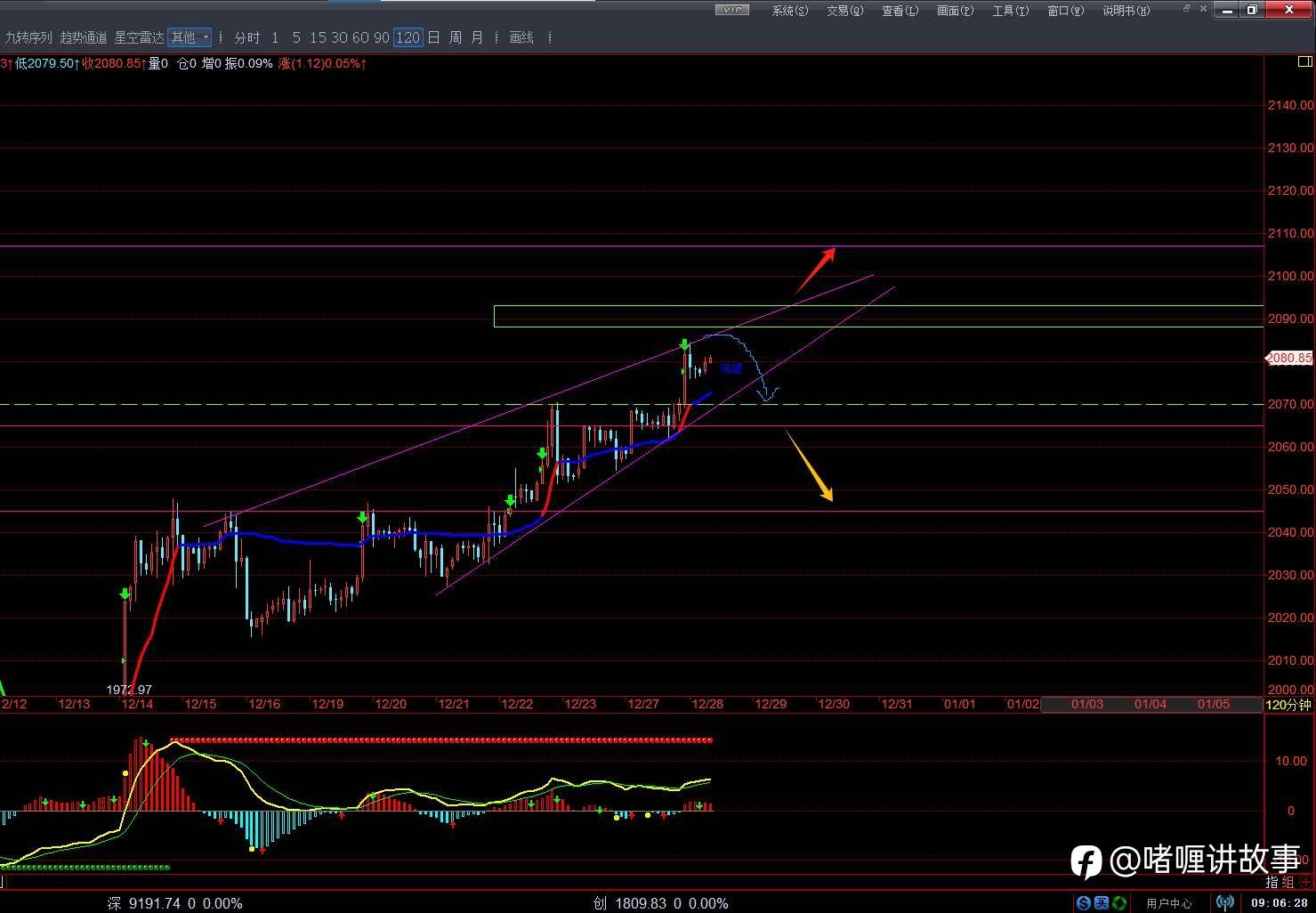
Task: Click the 深 9191.74 index readout
Action: (x=175, y=903)
